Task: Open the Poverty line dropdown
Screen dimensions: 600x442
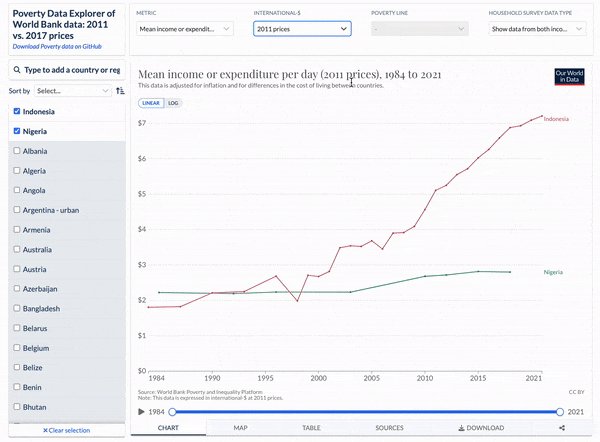Action: [420, 29]
